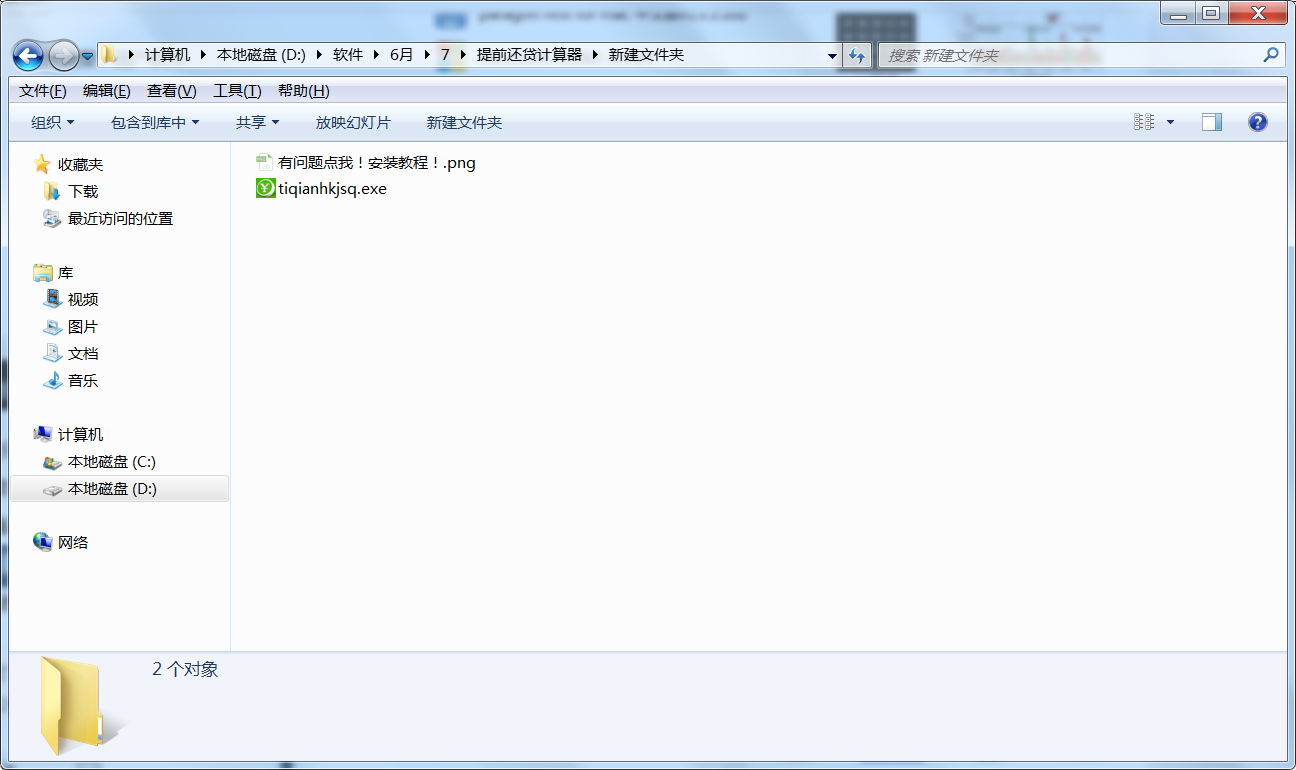Open the 组织 dropdown
1296x770 pixels.
(x=53, y=122)
